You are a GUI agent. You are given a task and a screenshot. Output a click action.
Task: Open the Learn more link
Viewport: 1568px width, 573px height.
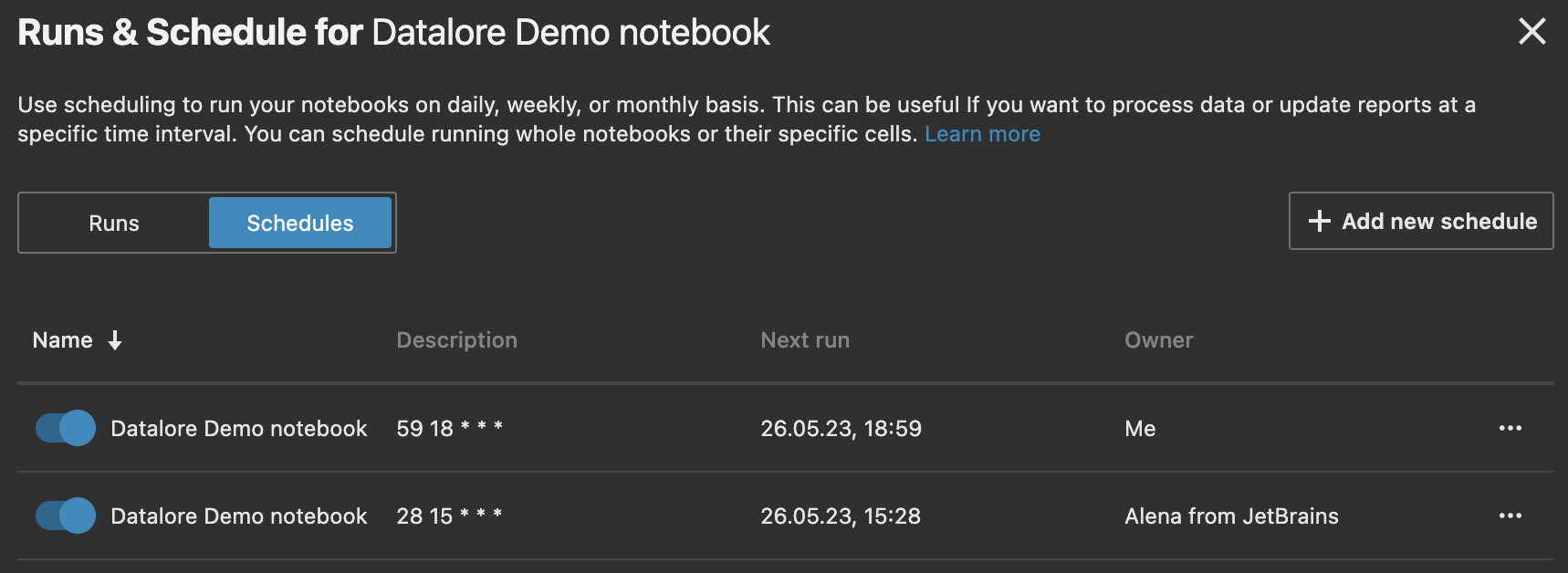pos(982,133)
